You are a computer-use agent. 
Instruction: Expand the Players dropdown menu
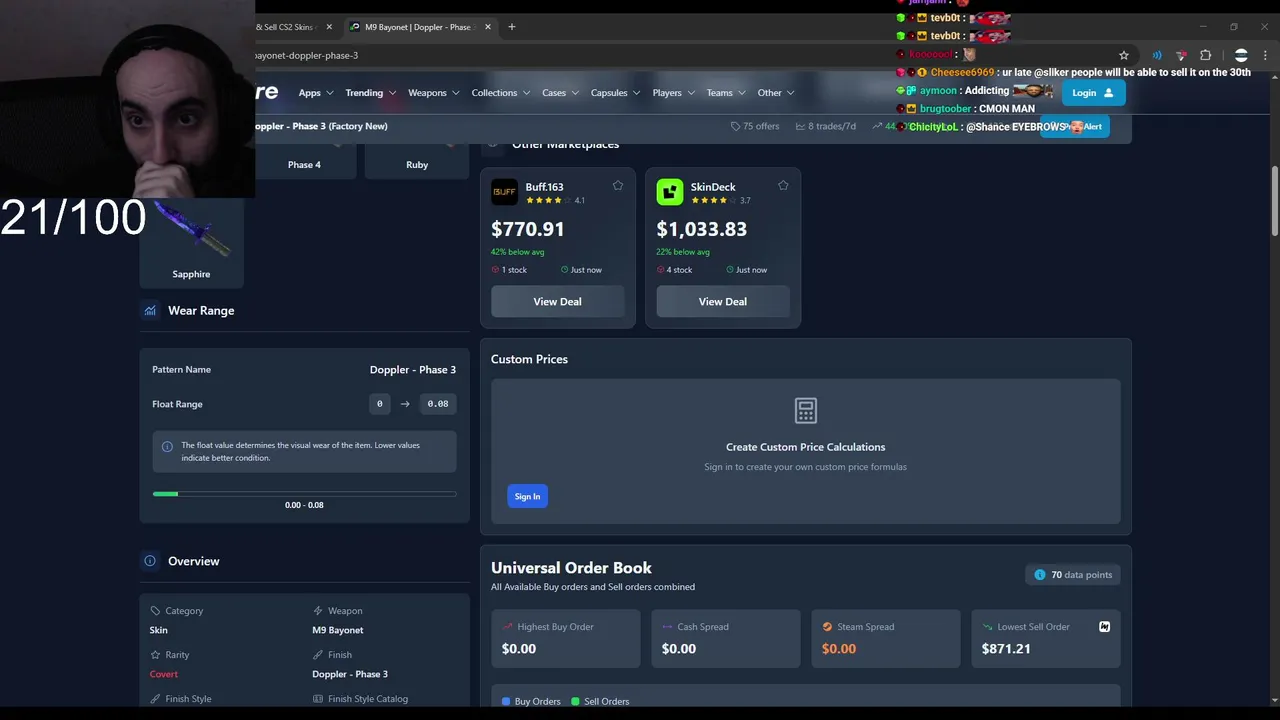click(x=674, y=93)
